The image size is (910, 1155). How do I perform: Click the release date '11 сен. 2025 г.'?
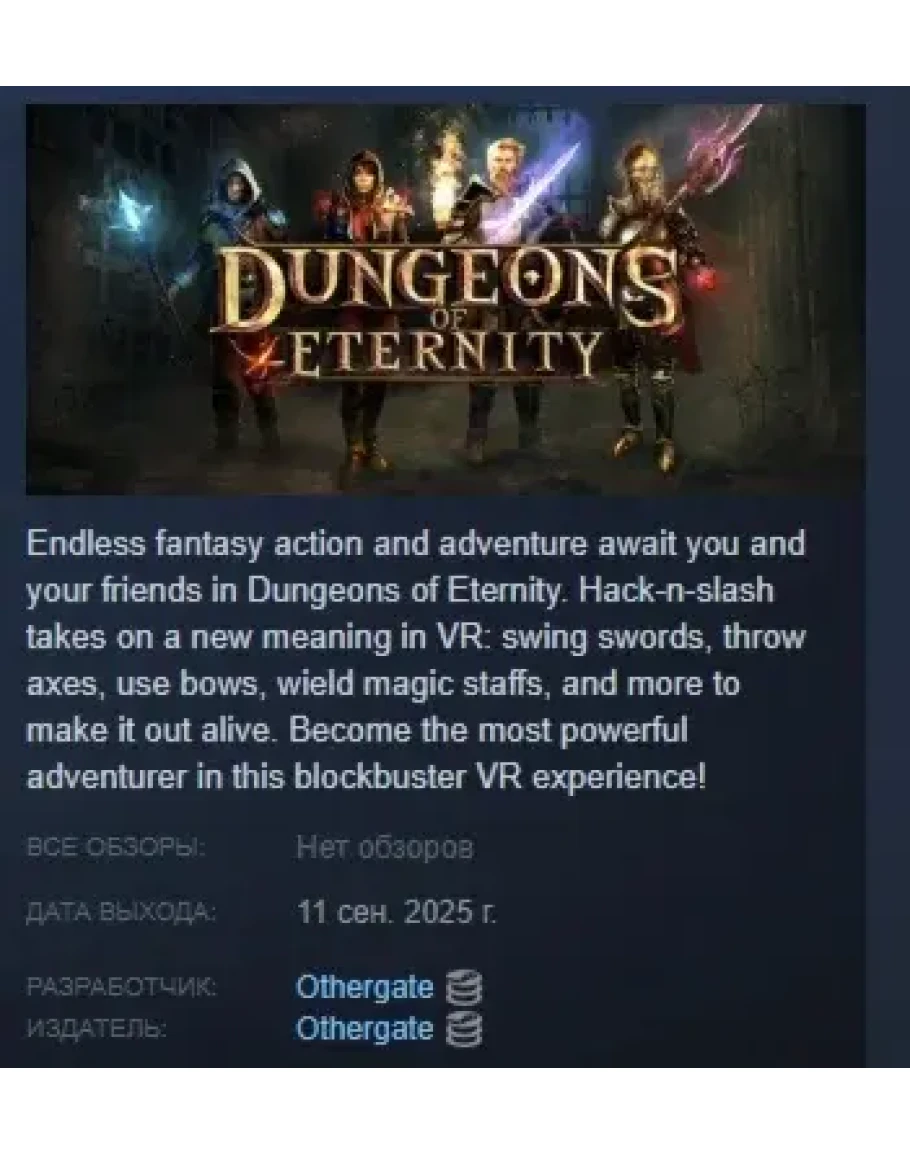[396, 912]
